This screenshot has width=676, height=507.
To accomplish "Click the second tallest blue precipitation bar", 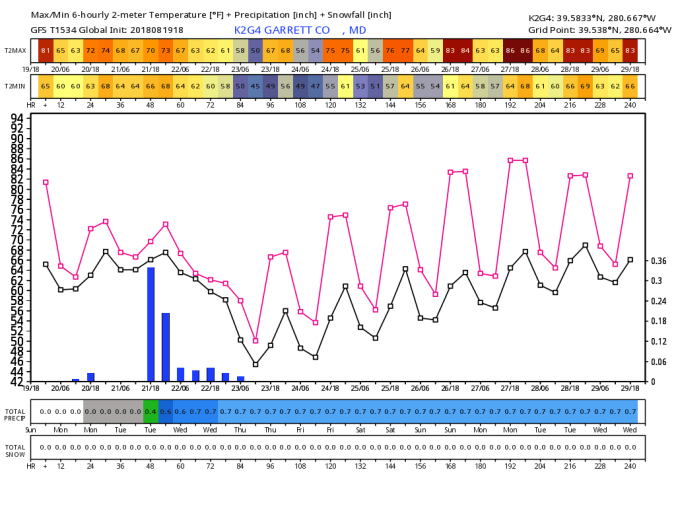I will tap(166, 347).
